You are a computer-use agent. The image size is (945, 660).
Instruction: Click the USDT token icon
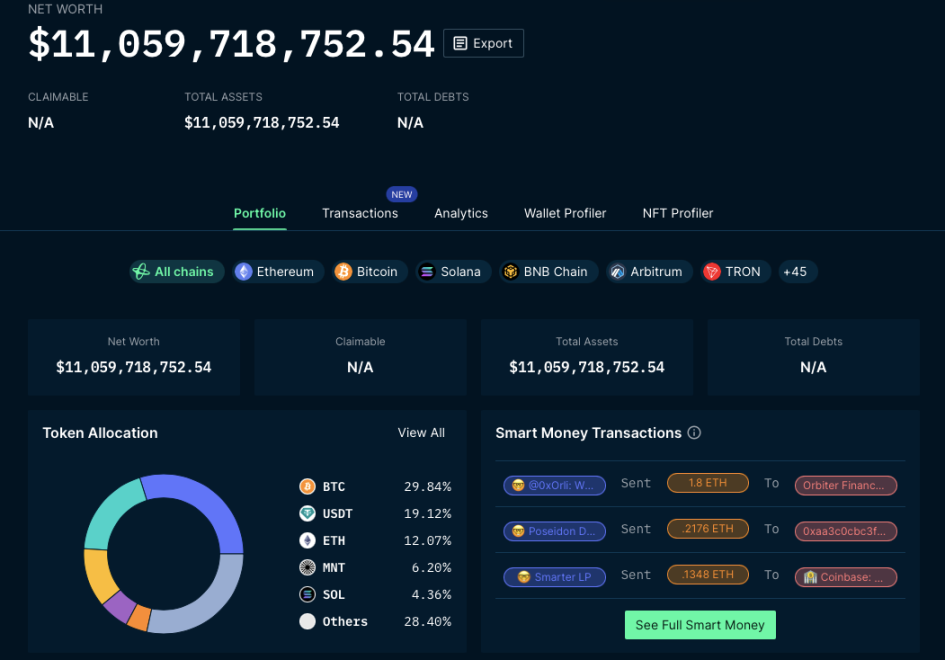(308, 513)
